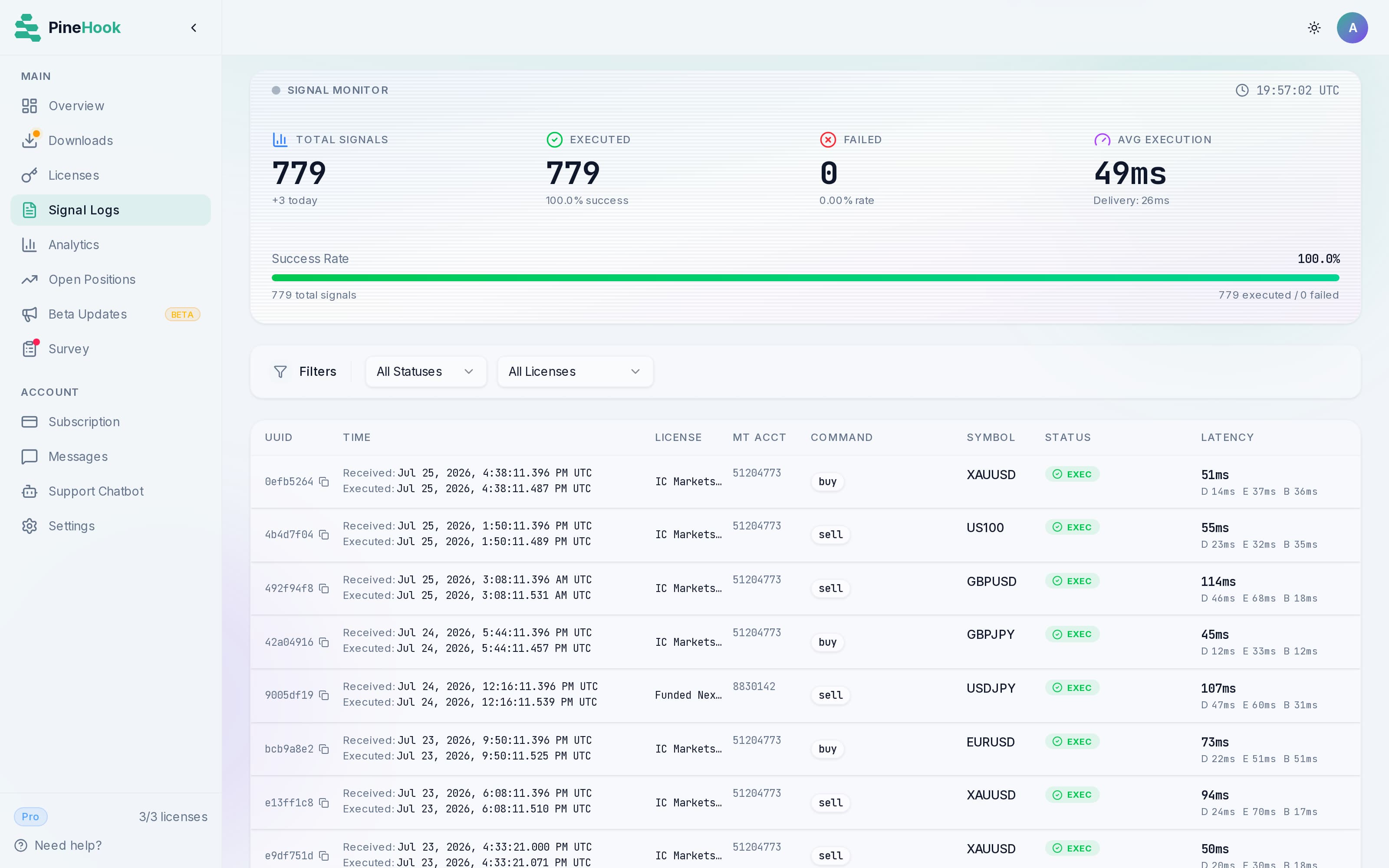Copy UUID bcb9a8e2
Viewport: 1389px width, 868px height.
point(324,749)
